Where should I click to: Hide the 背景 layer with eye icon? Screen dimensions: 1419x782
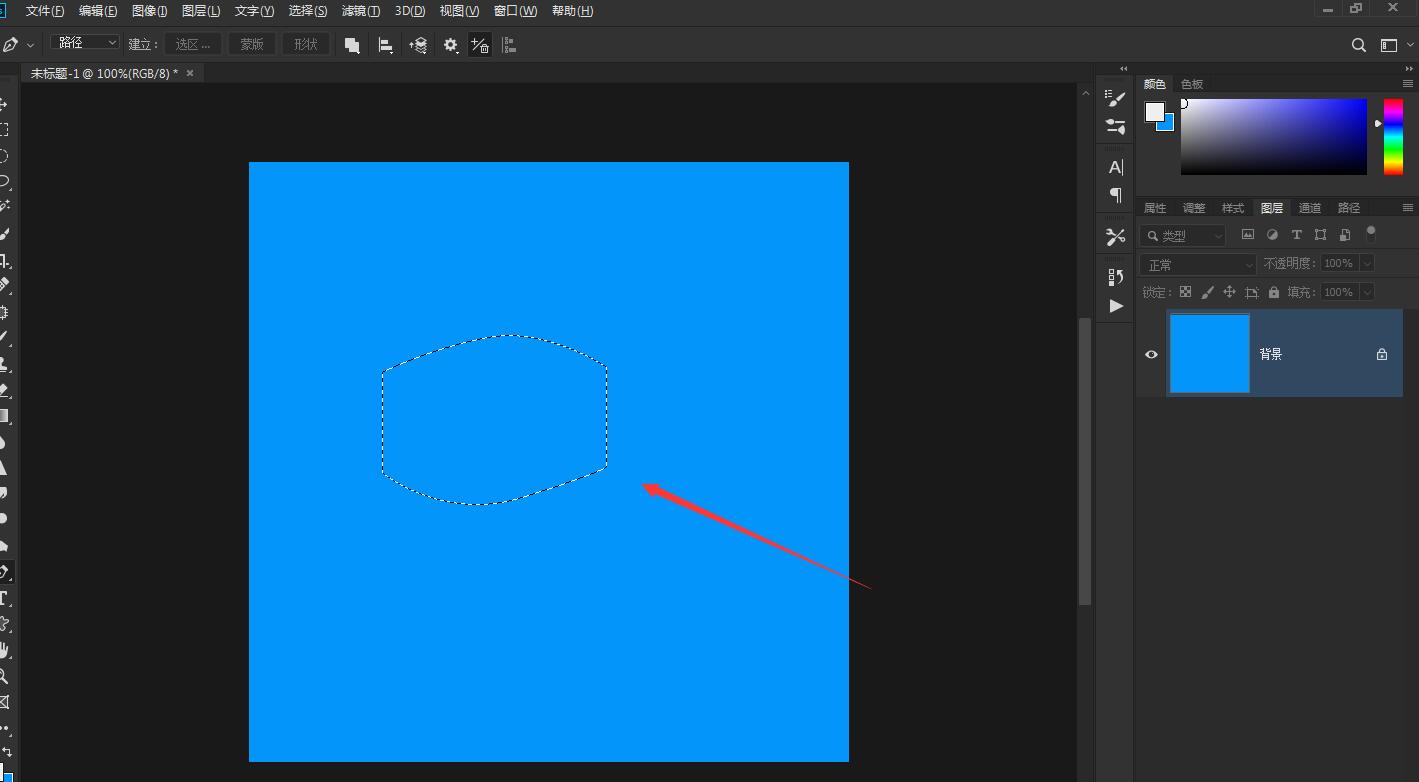click(x=1151, y=354)
